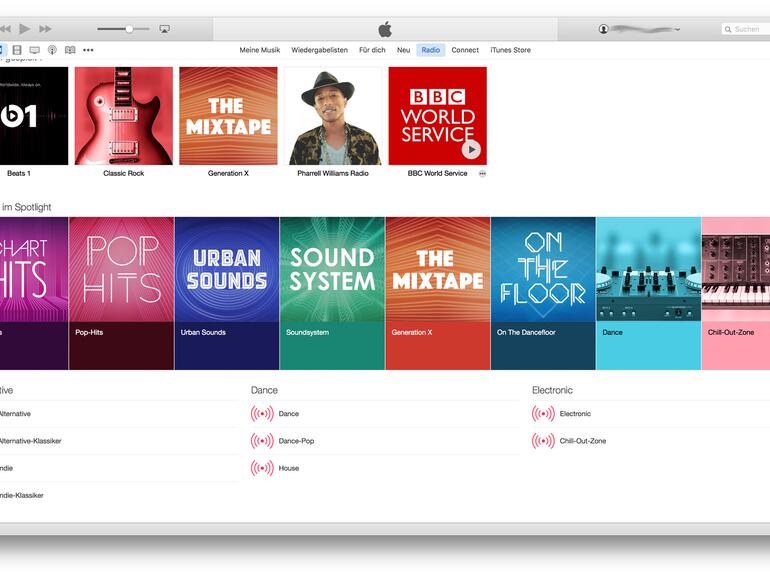Select the Indie-Klassiker station
Screen dimensions: 770x578
pos(22,495)
